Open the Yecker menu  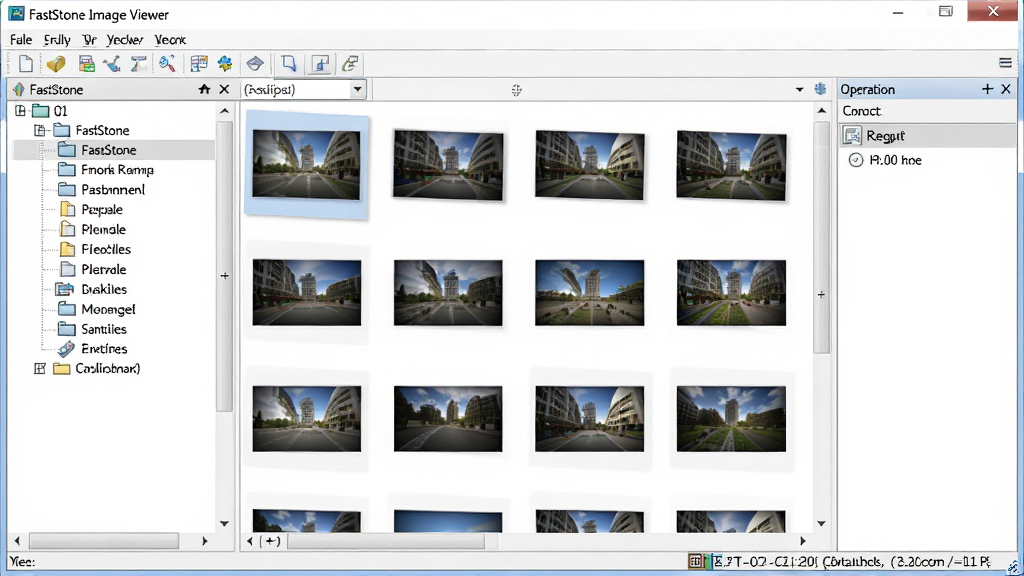coord(125,40)
